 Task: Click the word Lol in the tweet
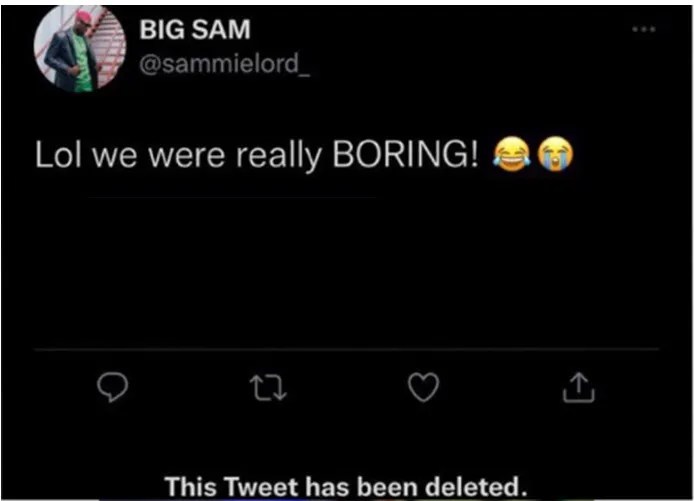(x=55, y=155)
